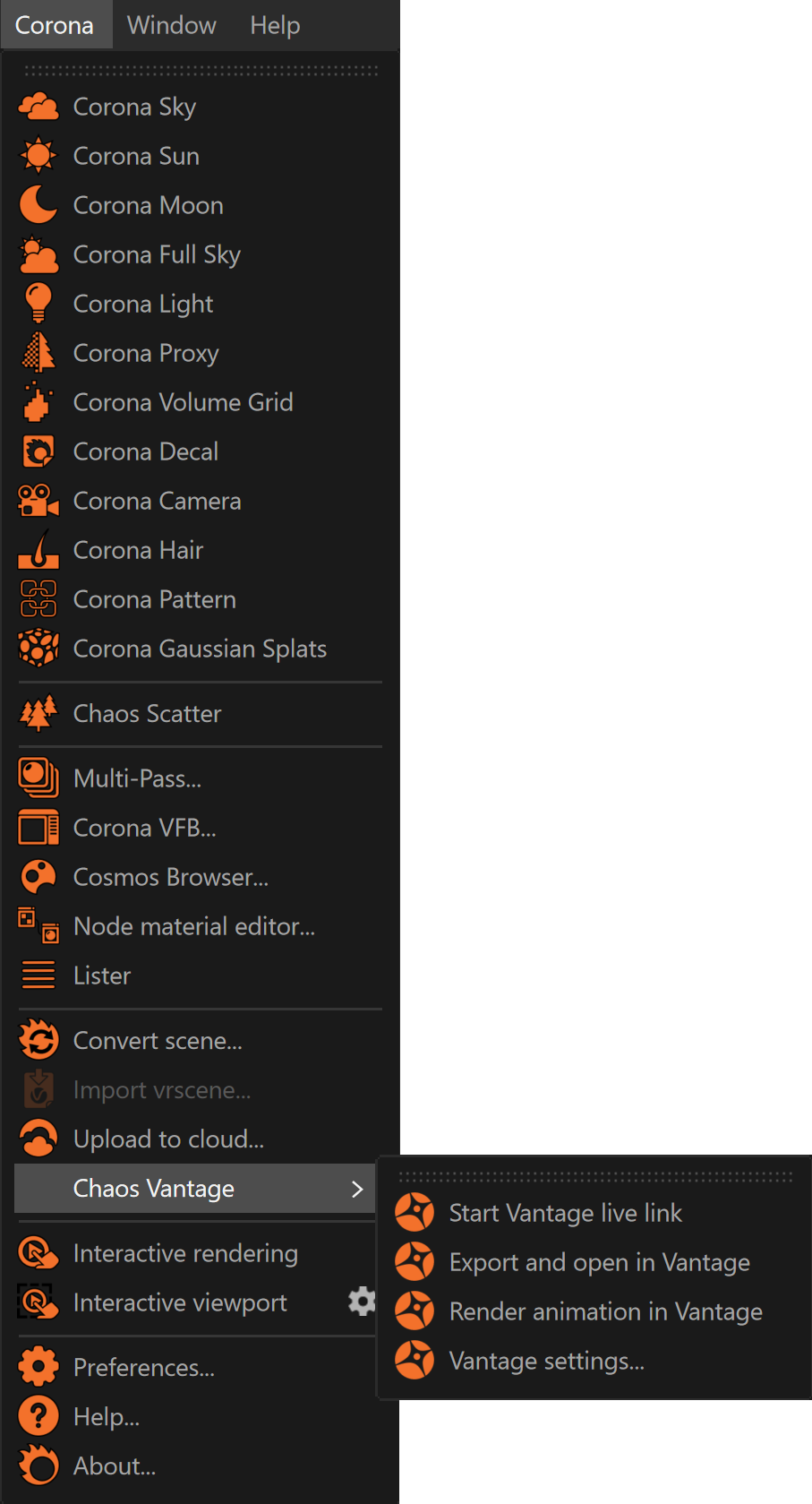The height and width of the screenshot is (1504, 812).
Task: Click the Interactive viewport icon
Action: pyautogui.click(x=38, y=1302)
